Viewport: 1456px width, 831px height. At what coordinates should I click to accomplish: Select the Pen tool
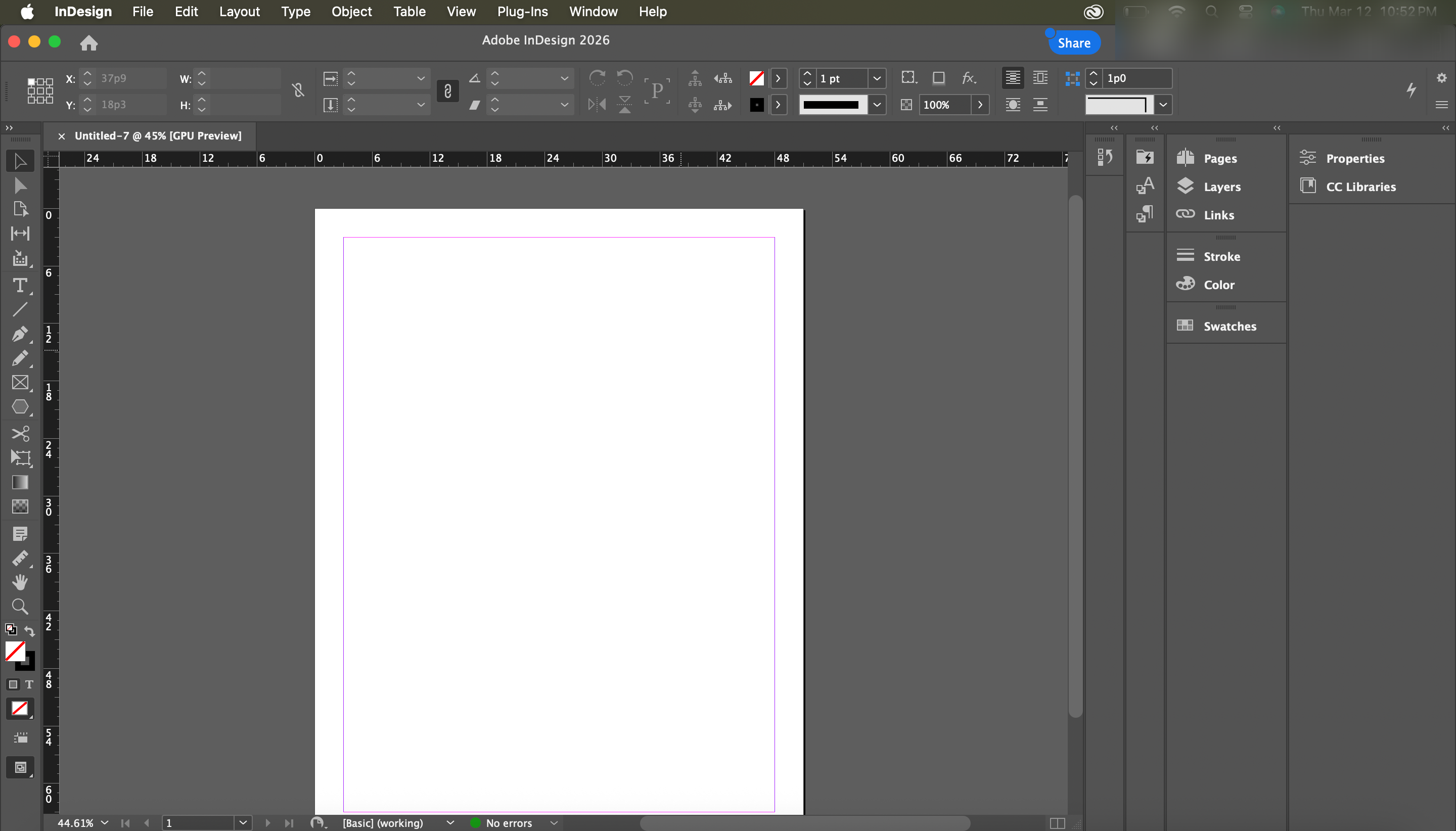20,333
